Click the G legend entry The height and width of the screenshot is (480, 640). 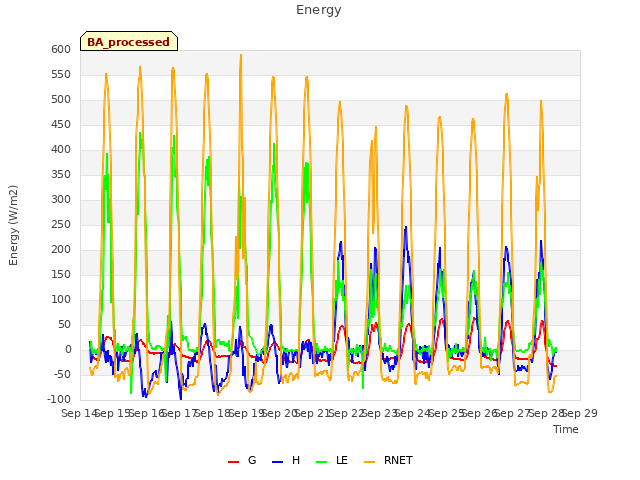(242, 461)
